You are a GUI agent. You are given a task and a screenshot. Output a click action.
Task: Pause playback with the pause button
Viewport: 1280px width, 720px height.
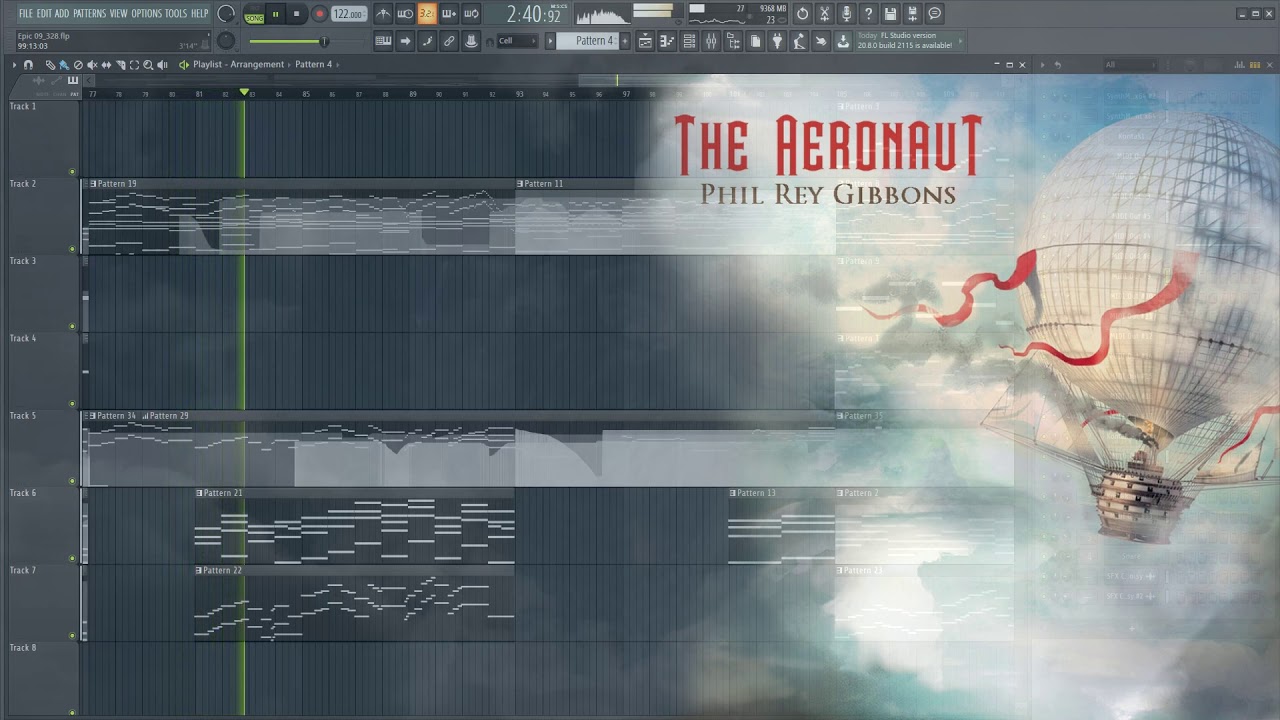pyautogui.click(x=275, y=14)
